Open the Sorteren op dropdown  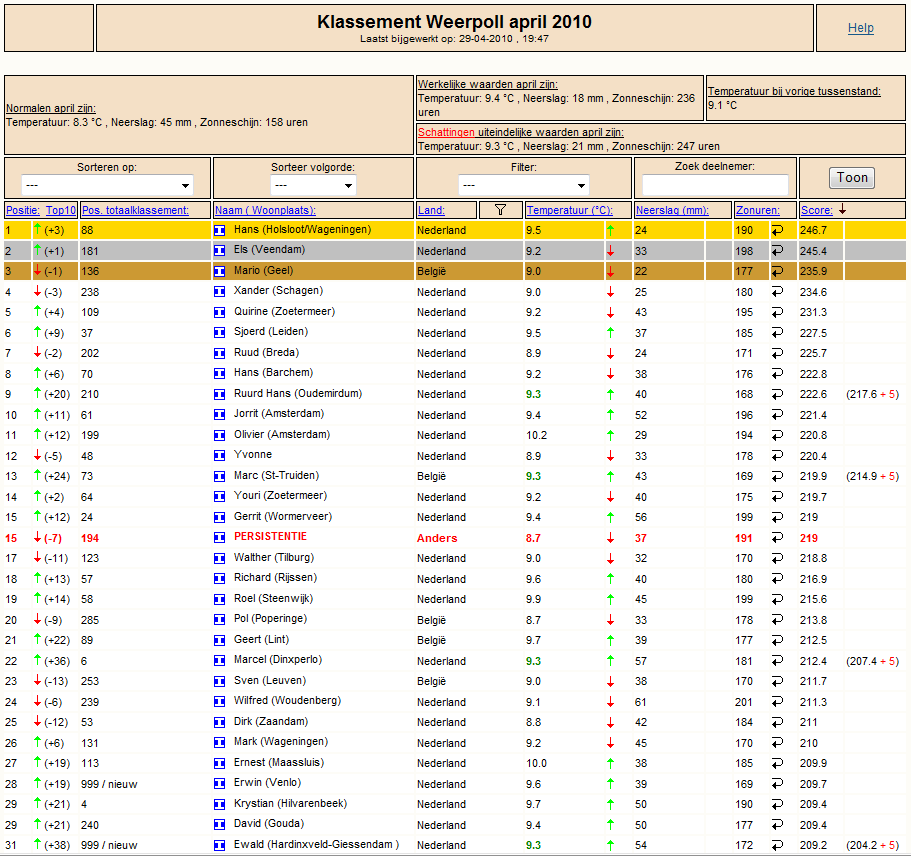pos(107,185)
